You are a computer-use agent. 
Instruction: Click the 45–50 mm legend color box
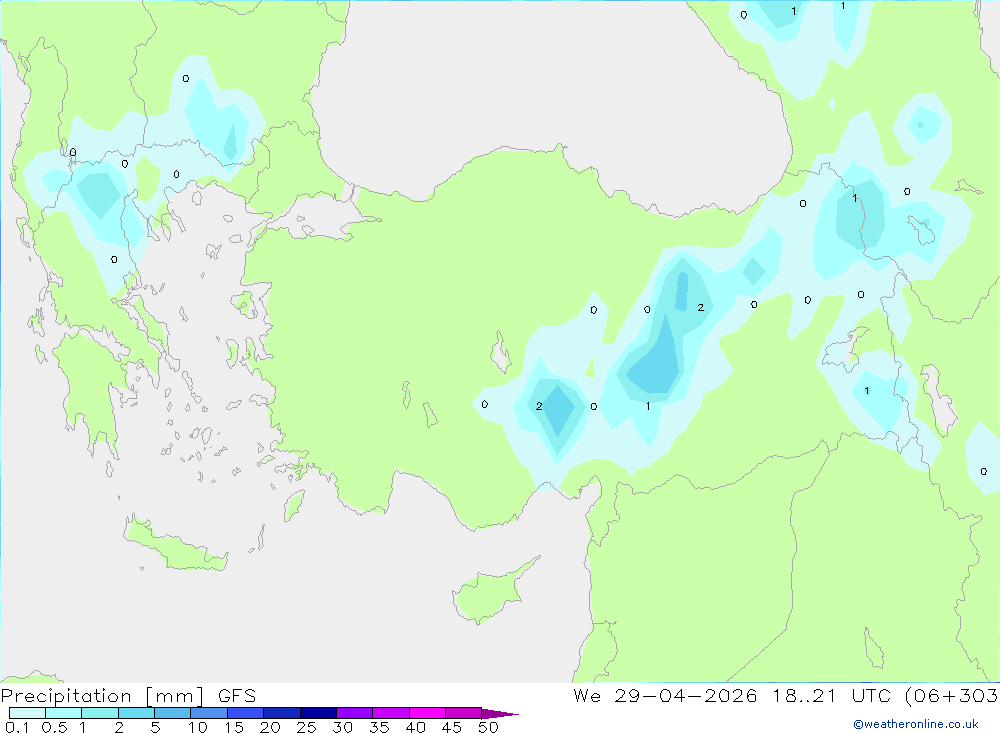coord(464,713)
